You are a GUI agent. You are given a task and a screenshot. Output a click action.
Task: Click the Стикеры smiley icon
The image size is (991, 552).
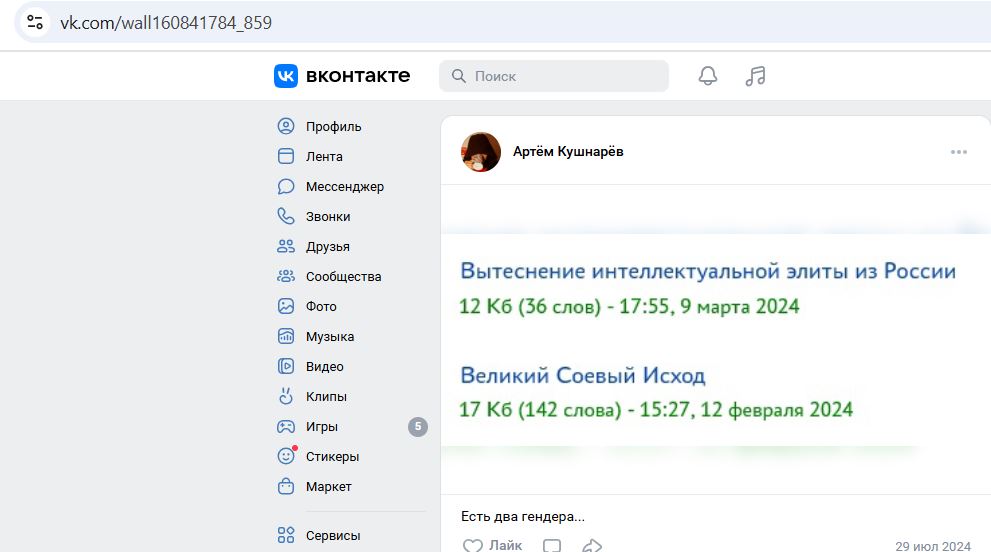[x=286, y=456]
